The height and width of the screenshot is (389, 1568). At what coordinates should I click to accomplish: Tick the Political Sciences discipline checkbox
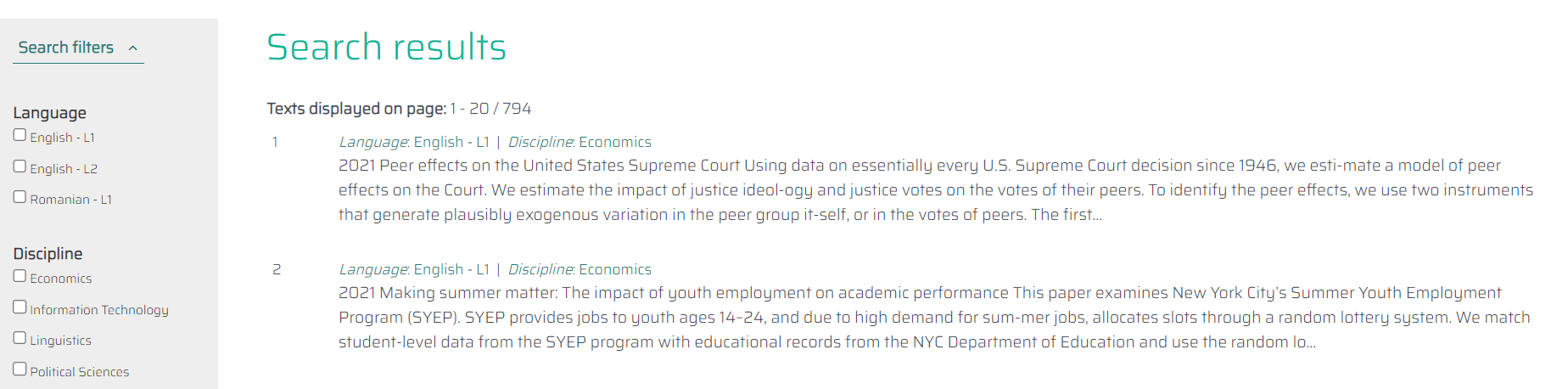(20, 369)
